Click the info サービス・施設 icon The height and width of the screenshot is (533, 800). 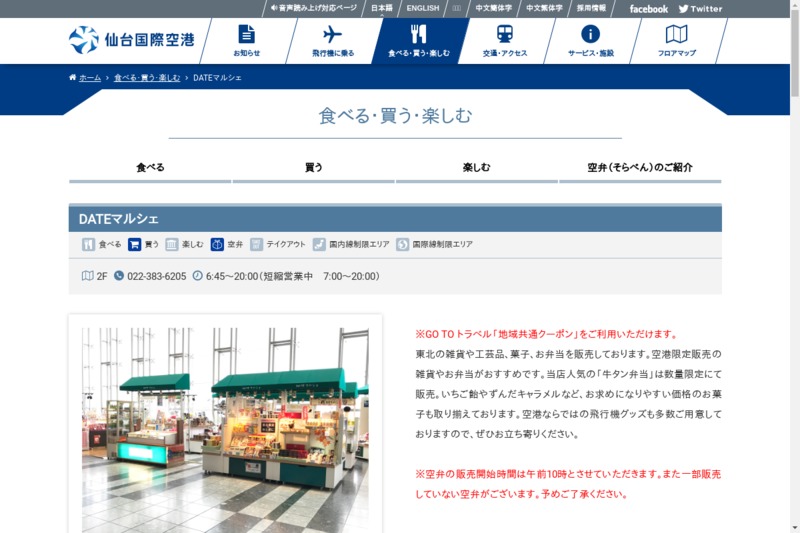click(590, 34)
